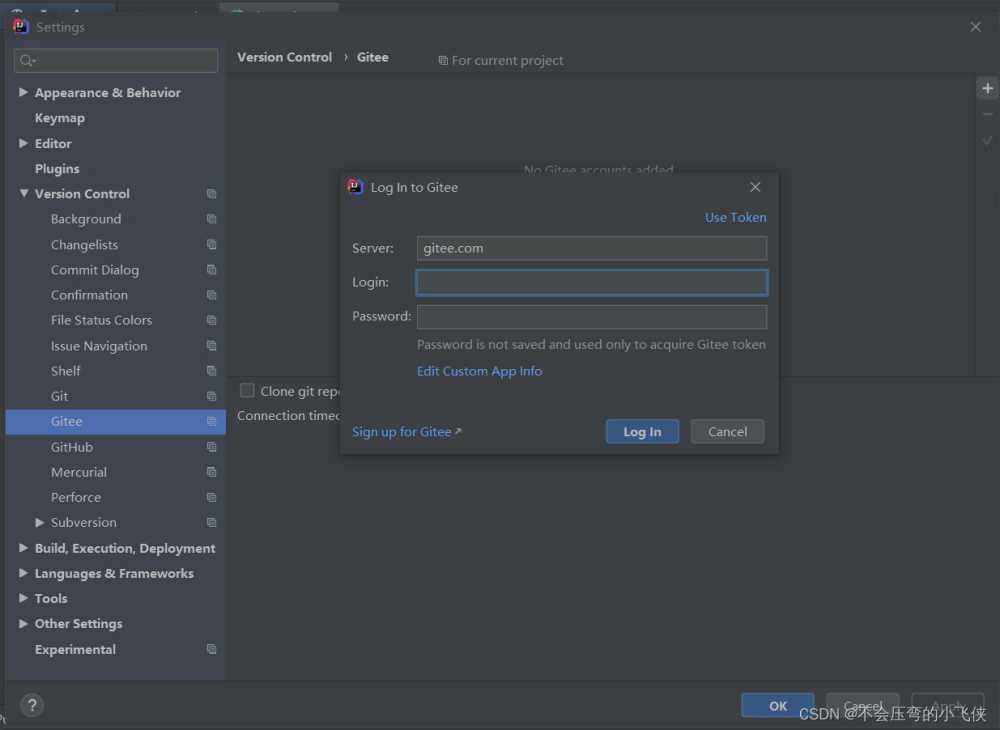Click the Use Token link
The width and height of the screenshot is (1000, 730).
tap(735, 217)
